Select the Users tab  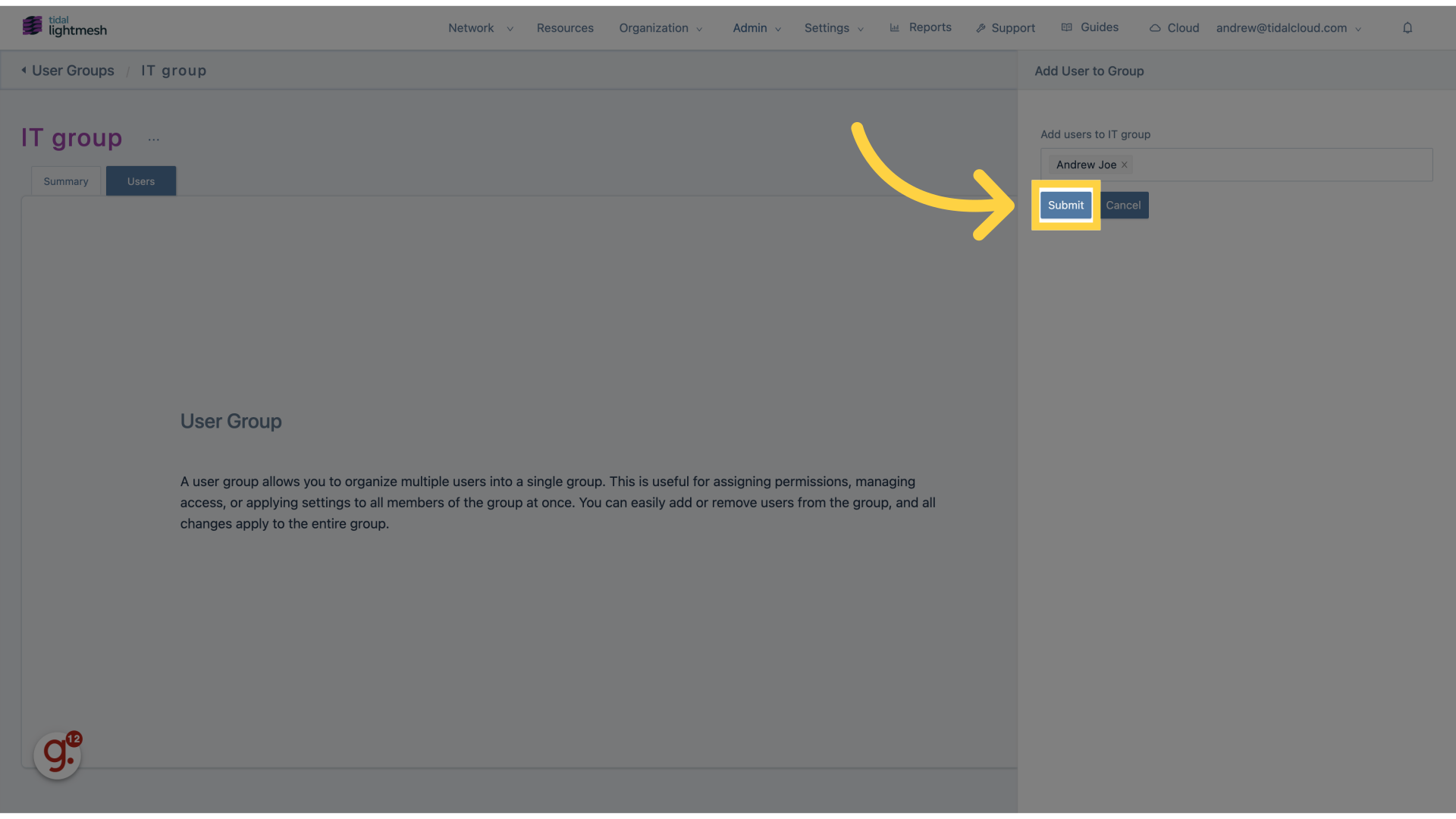(x=141, y=181)
